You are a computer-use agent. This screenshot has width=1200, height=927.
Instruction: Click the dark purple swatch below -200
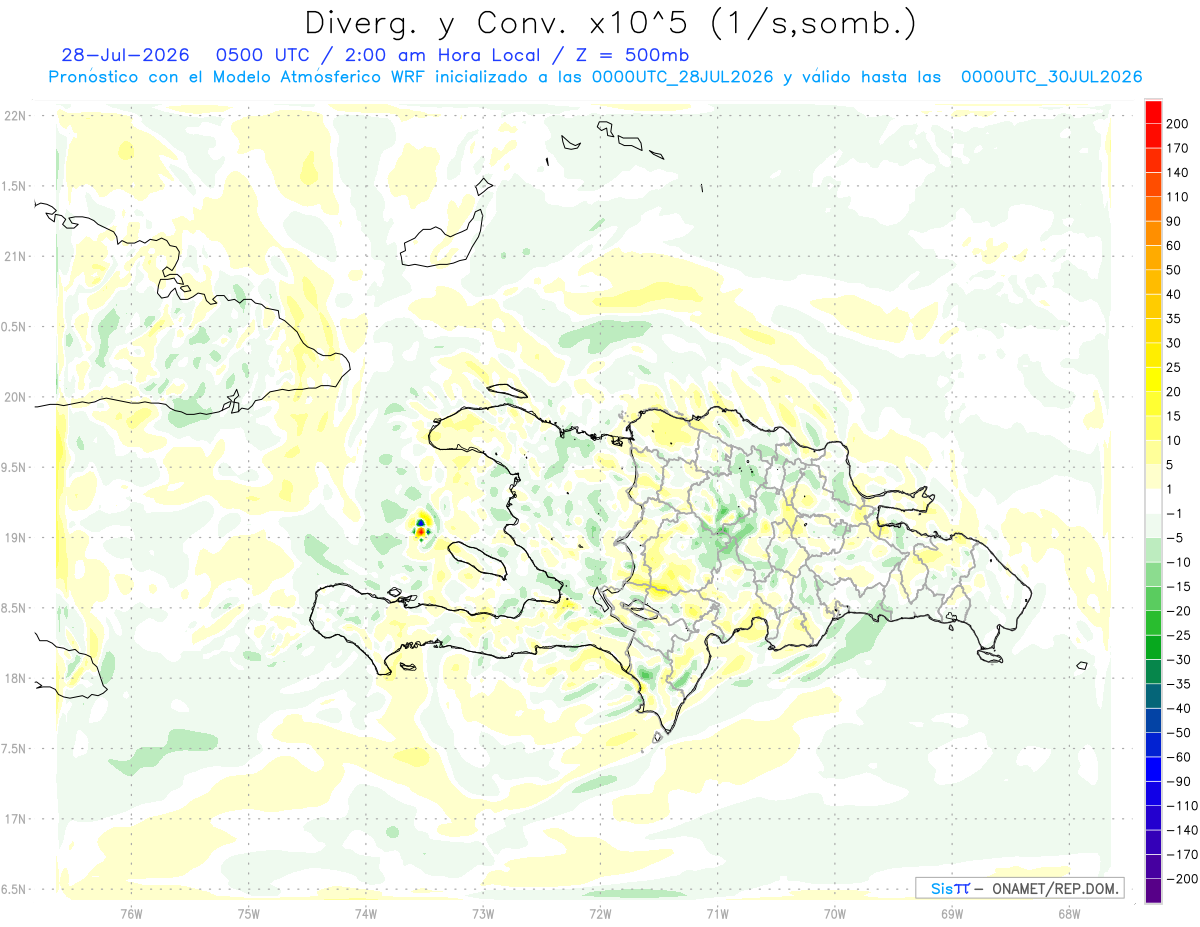(x=1153, y=891)
